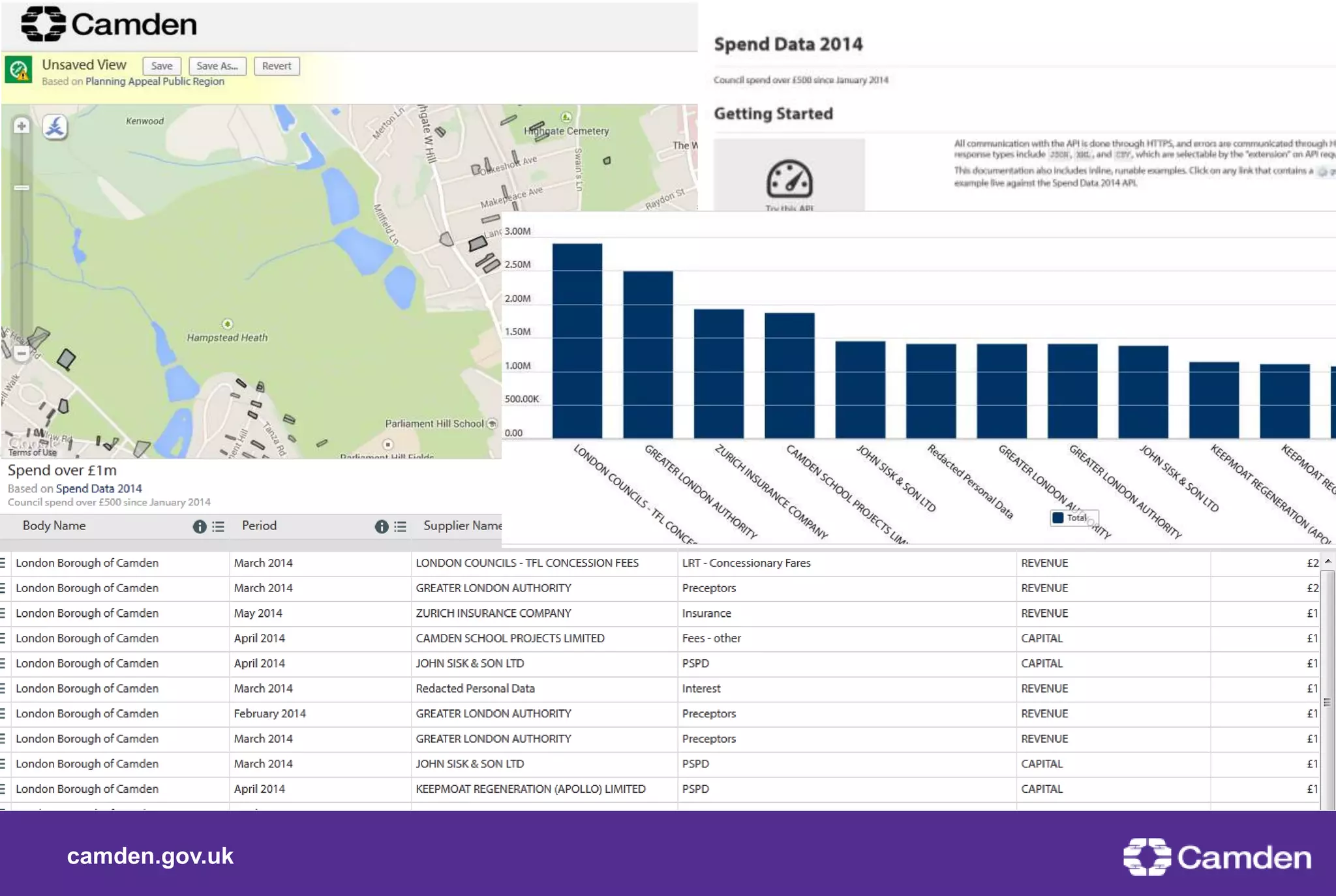This screenshot has width=1336, height=896.
Task: Revert the unsaved view
Action: click(277, 66)
